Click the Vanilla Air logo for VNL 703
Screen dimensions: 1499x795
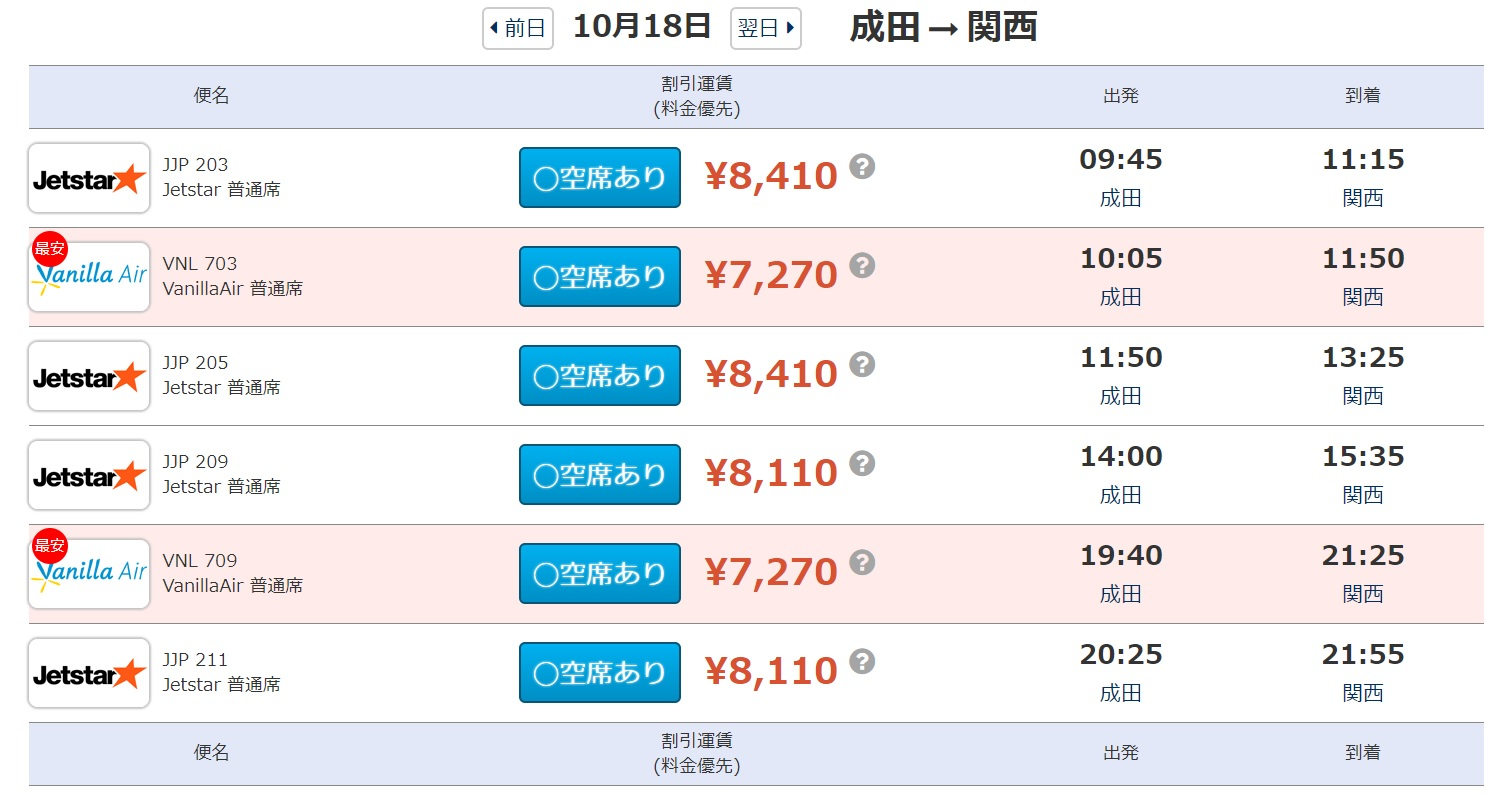89,277
